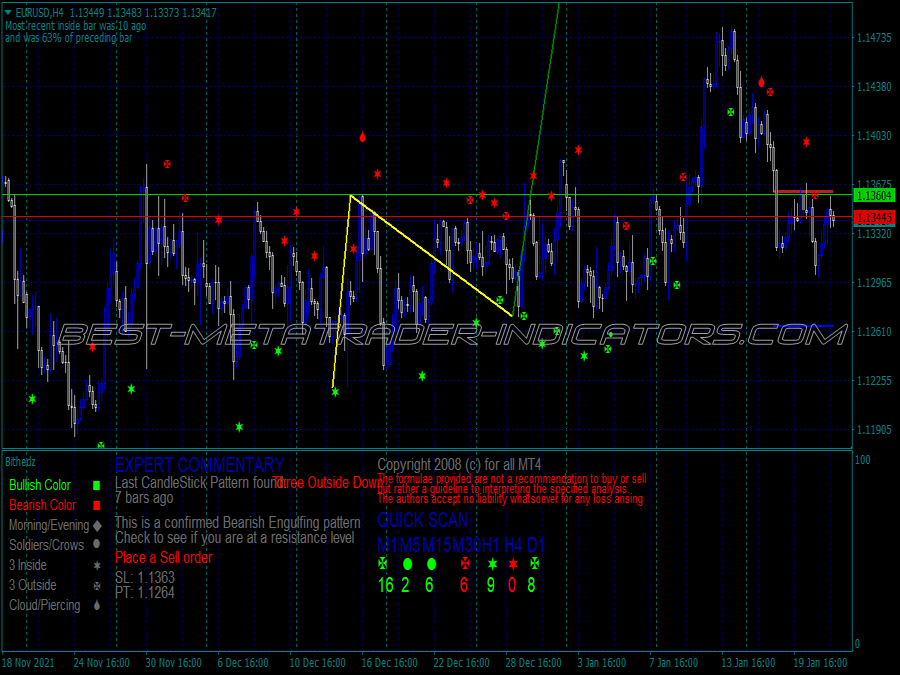Click the red teardrop marker near 16 Dec
Image resolution: width=900 pixels, height=675 pixels.
pyautogui.click(x=362, y=137)
